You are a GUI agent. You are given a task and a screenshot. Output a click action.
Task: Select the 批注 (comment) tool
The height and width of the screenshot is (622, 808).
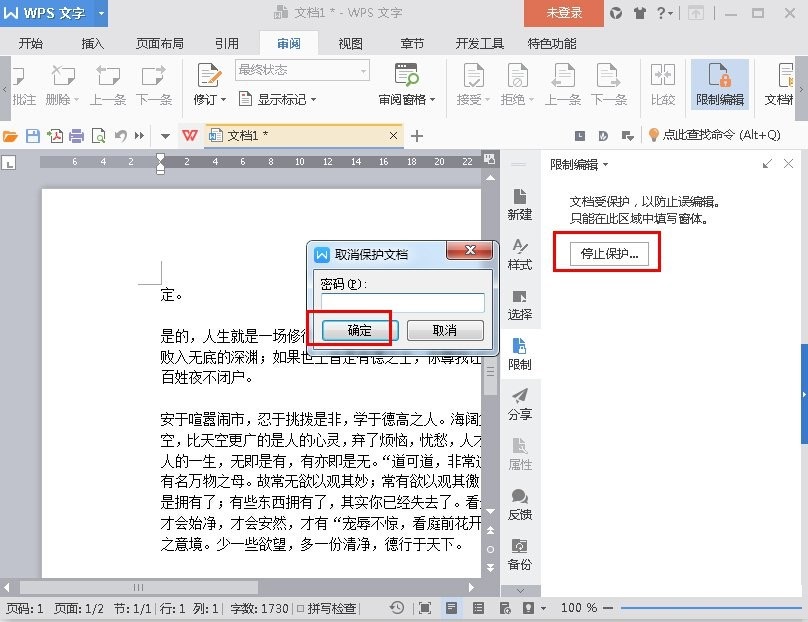click(x=22, y=85)
